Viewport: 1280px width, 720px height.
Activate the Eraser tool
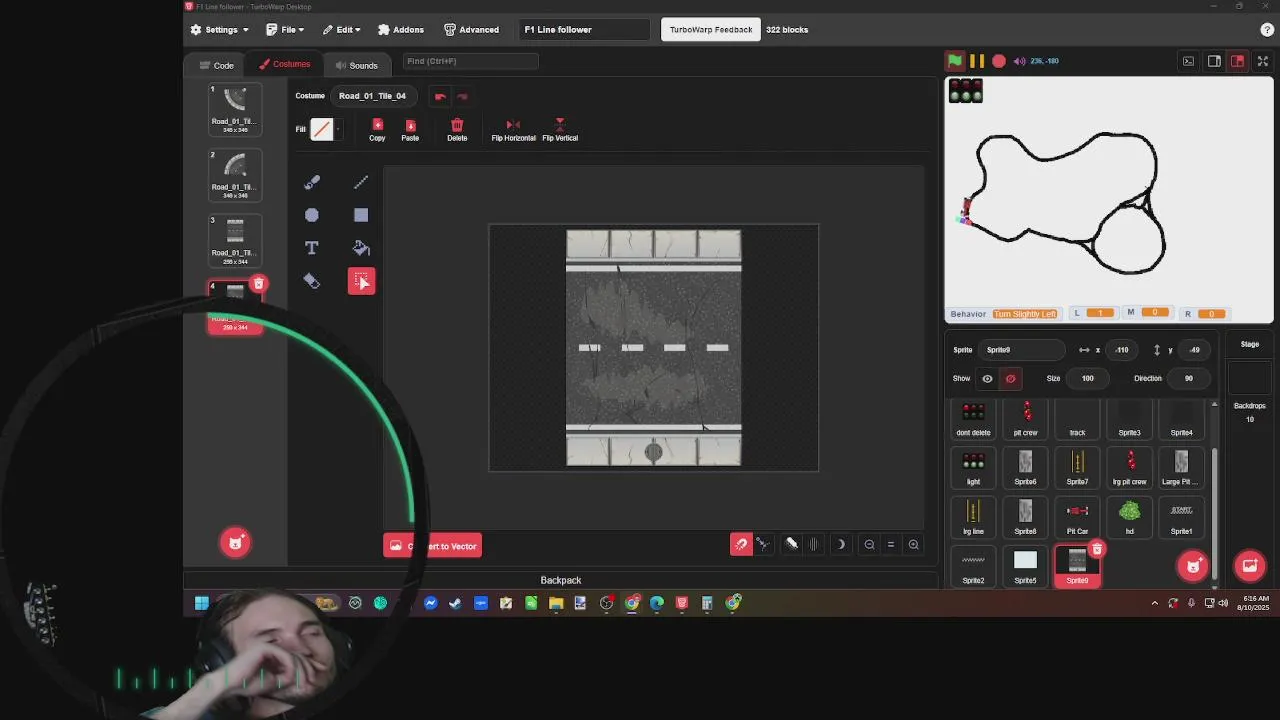pos(312,281)
